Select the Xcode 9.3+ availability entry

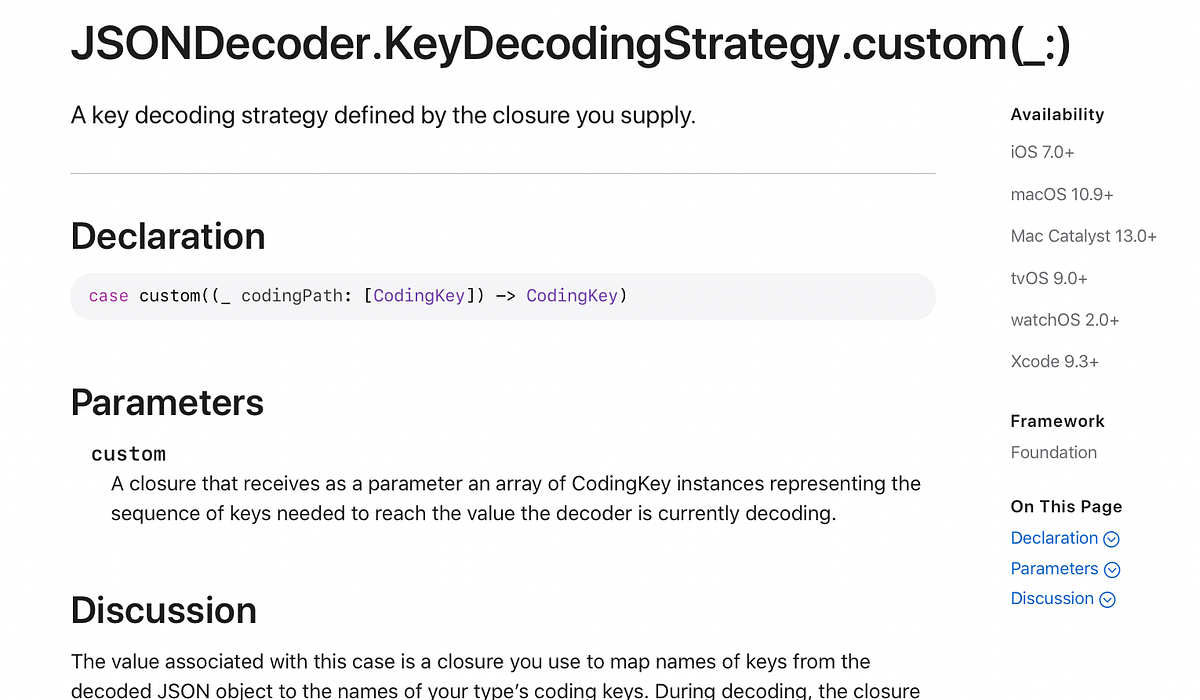1054,361
